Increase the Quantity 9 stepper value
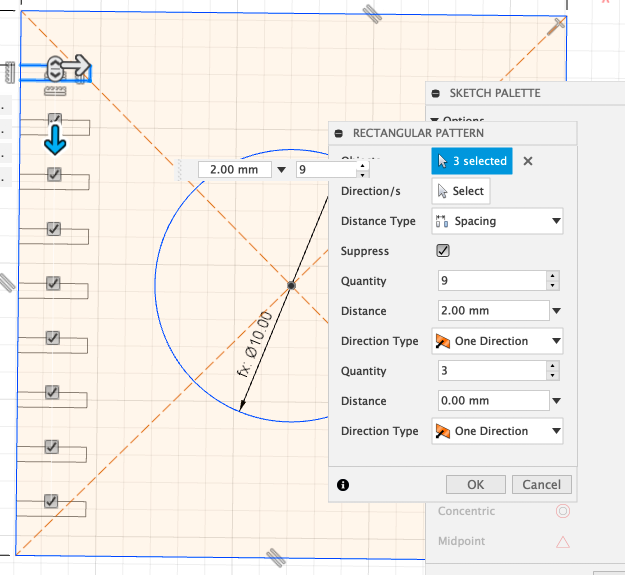 point(551,276)
